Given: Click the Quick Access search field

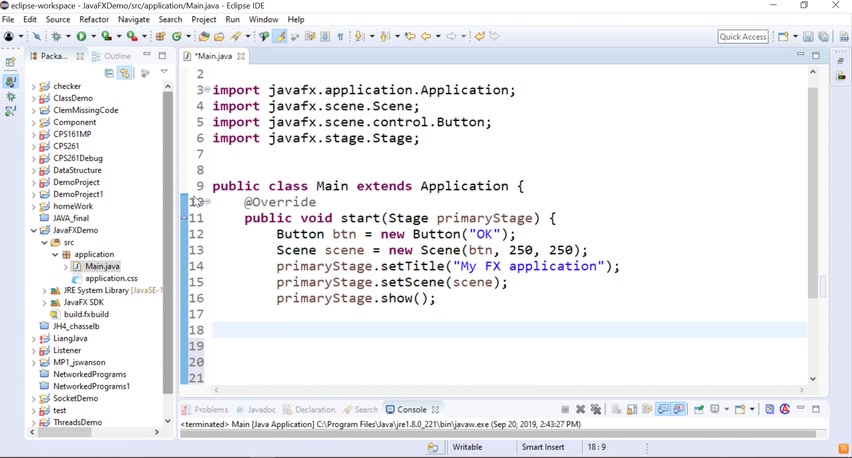Looking at the screenshot, I should [743, 36].
